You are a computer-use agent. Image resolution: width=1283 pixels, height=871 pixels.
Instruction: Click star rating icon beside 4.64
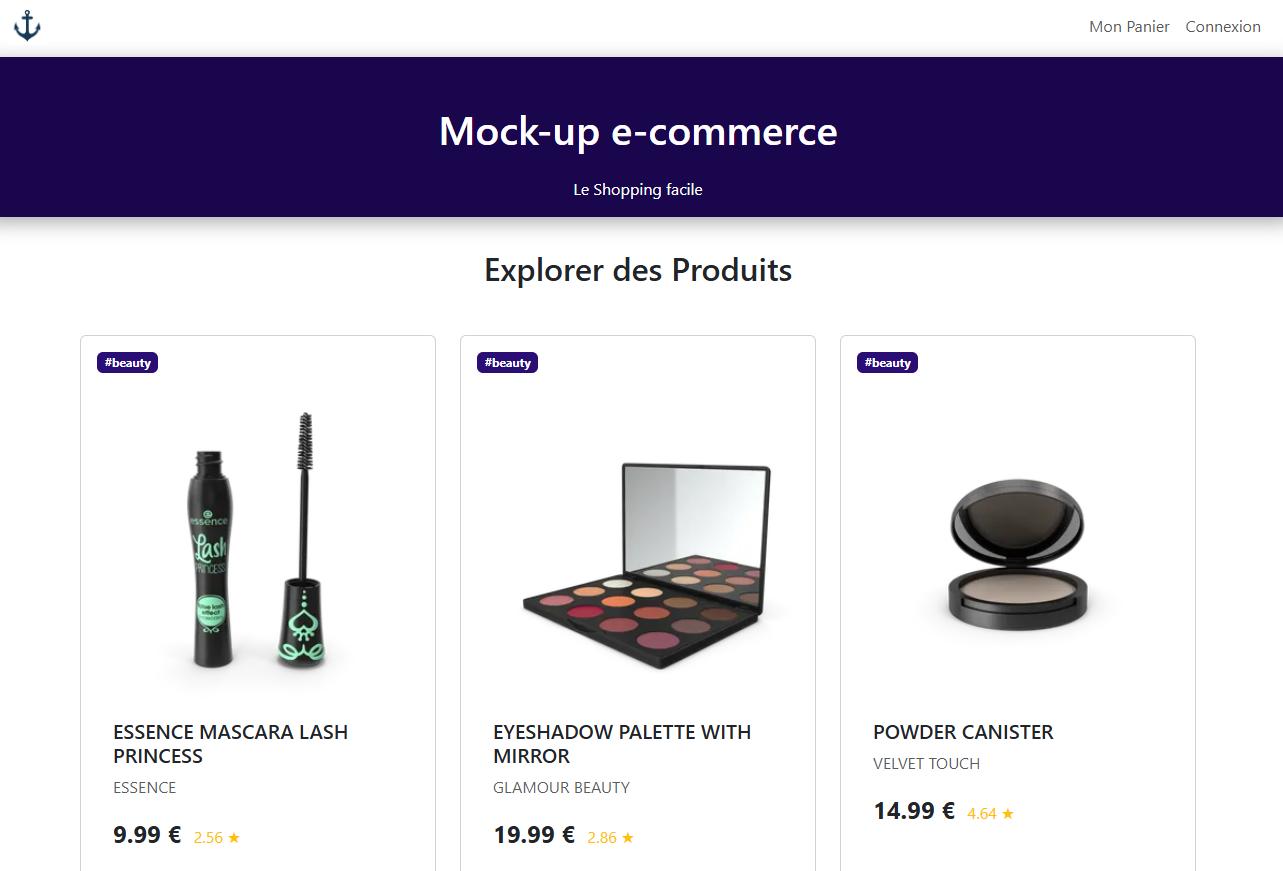pos(1008,814)
